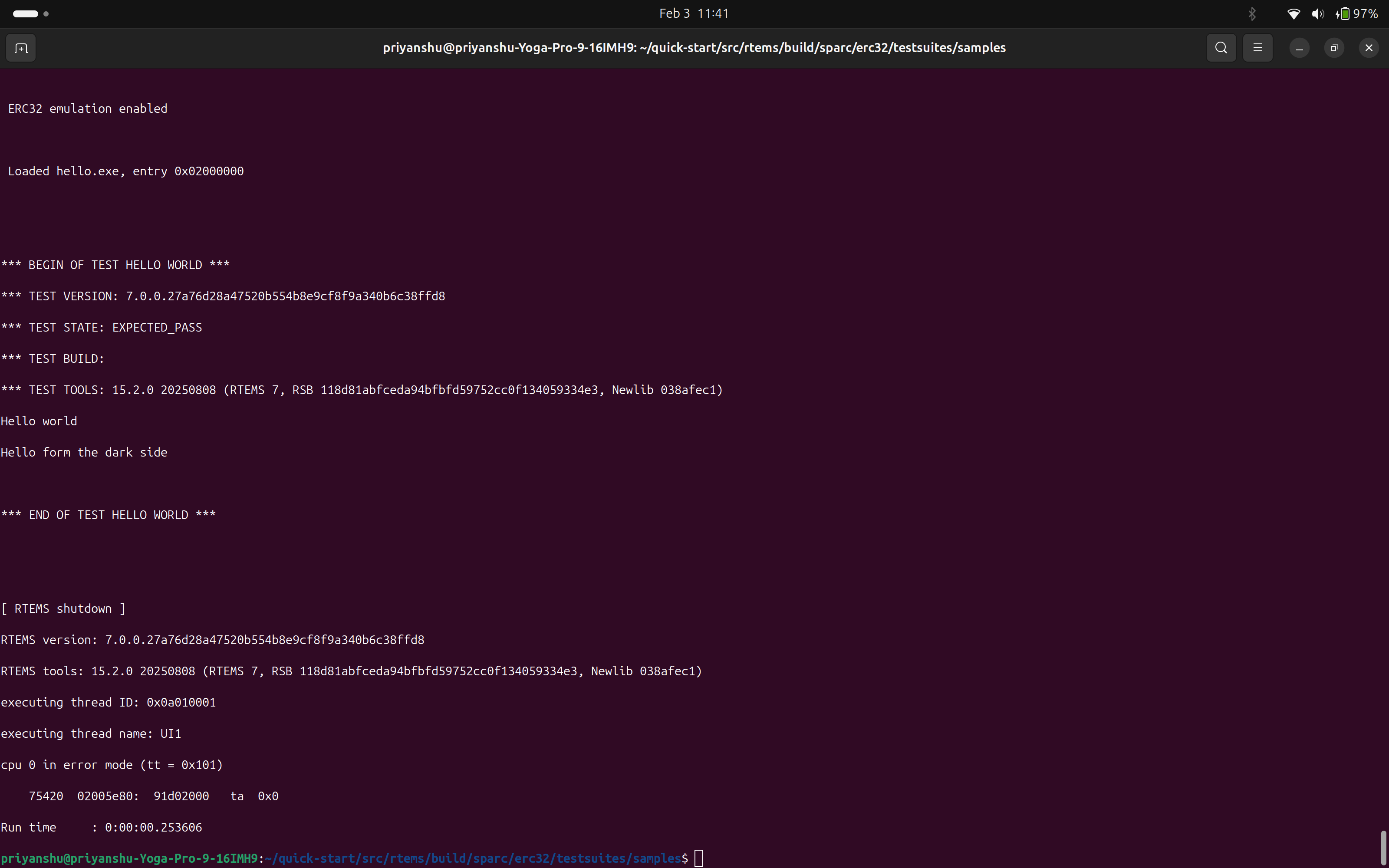Click the 'TEST STATE: EXPECTED_PASS' line
The width and height of the screenshot is (1389, 868).
[102, 327]
